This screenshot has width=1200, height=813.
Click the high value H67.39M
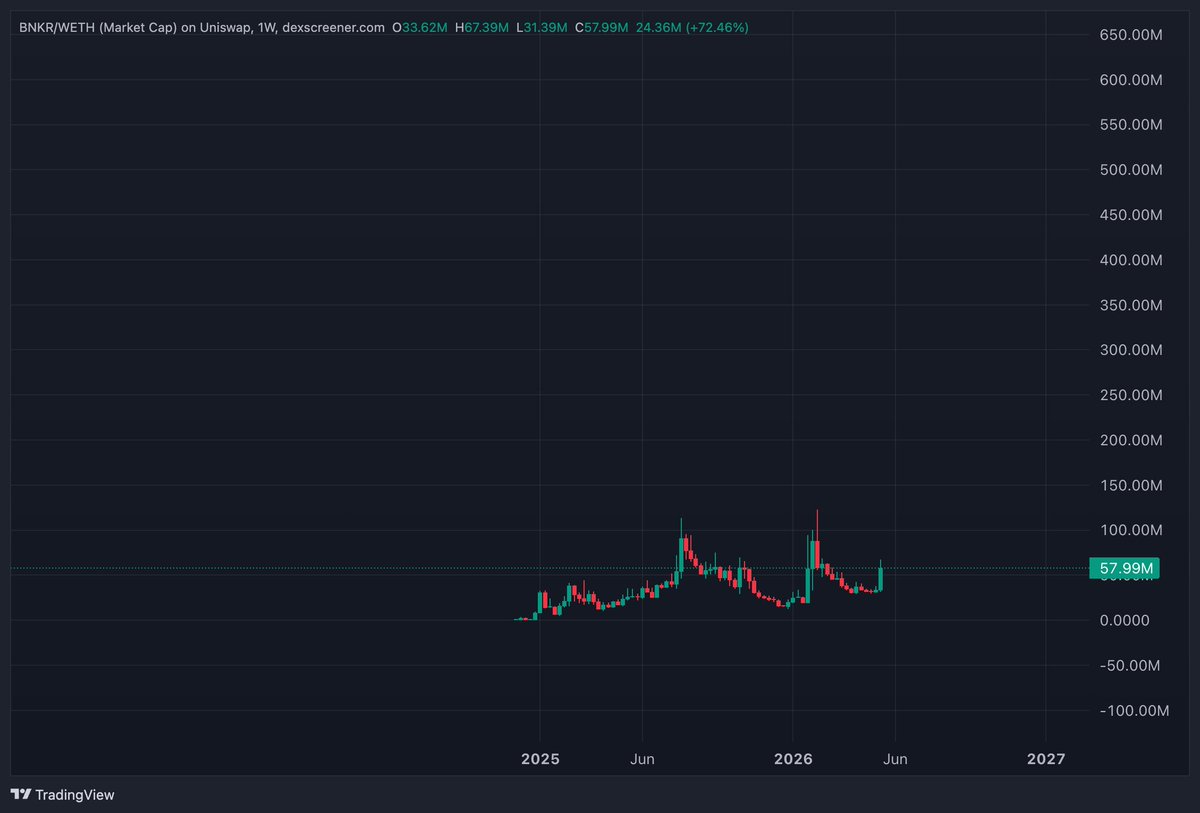(482, 27)
